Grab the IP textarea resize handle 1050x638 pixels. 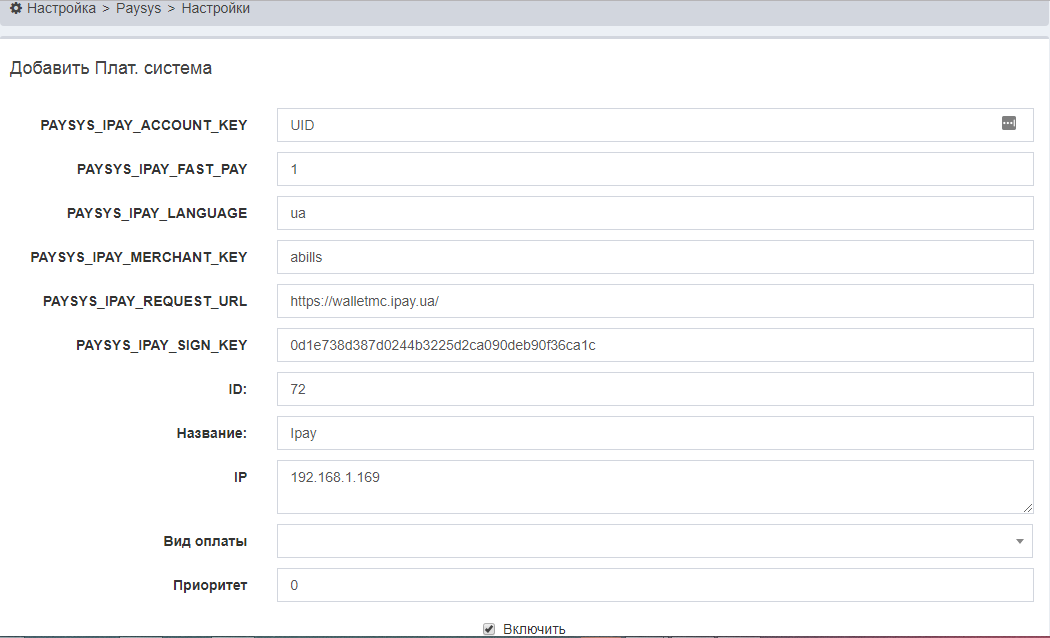point(1028,508)
